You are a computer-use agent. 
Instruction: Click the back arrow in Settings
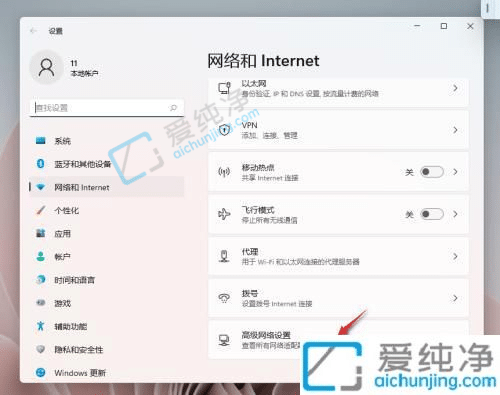click(x=33, y=31)
